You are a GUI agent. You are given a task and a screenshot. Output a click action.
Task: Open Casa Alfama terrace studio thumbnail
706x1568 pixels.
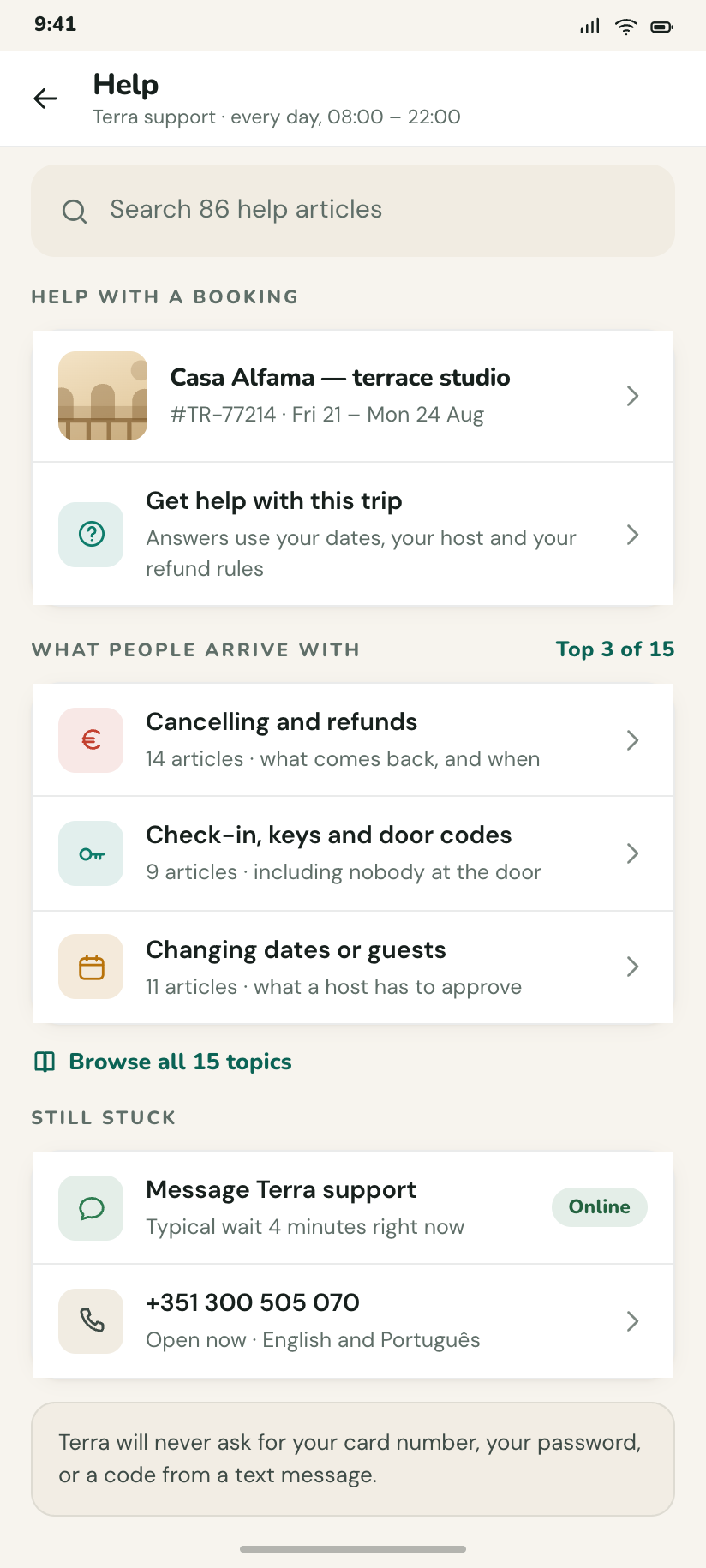click(x=103, y=396)
